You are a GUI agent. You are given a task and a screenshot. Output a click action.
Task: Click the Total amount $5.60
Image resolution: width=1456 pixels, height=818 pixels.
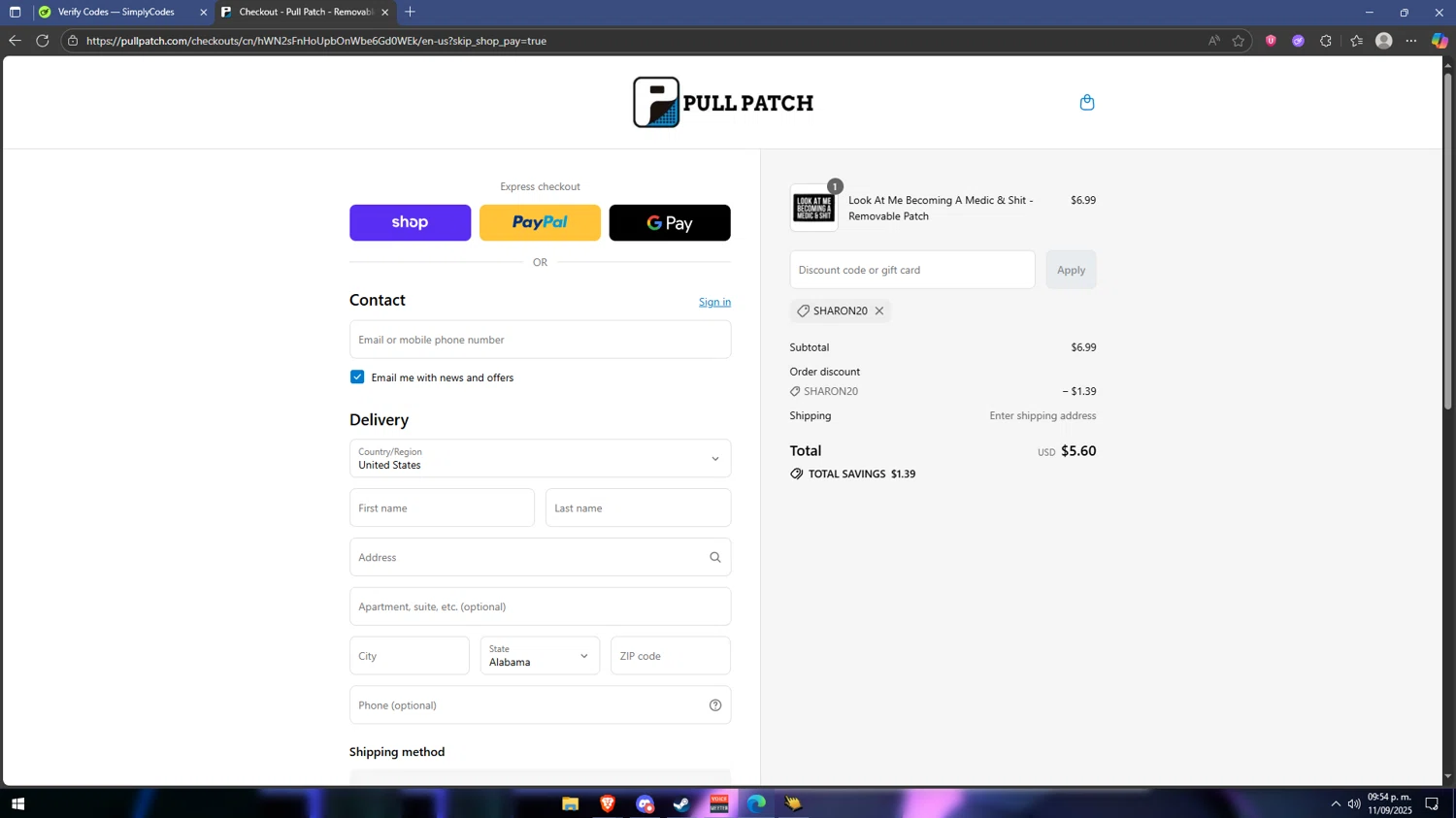1078,451
